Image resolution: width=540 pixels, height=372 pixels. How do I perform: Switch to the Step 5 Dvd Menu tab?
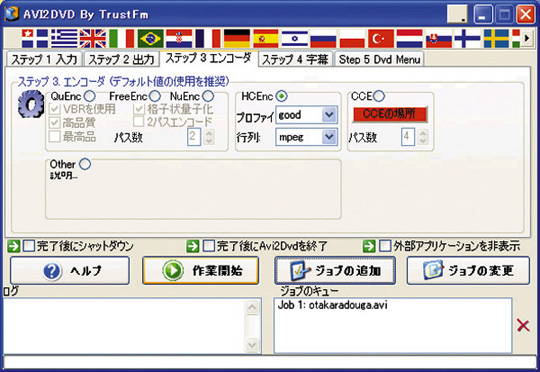[x=379, y=59]
